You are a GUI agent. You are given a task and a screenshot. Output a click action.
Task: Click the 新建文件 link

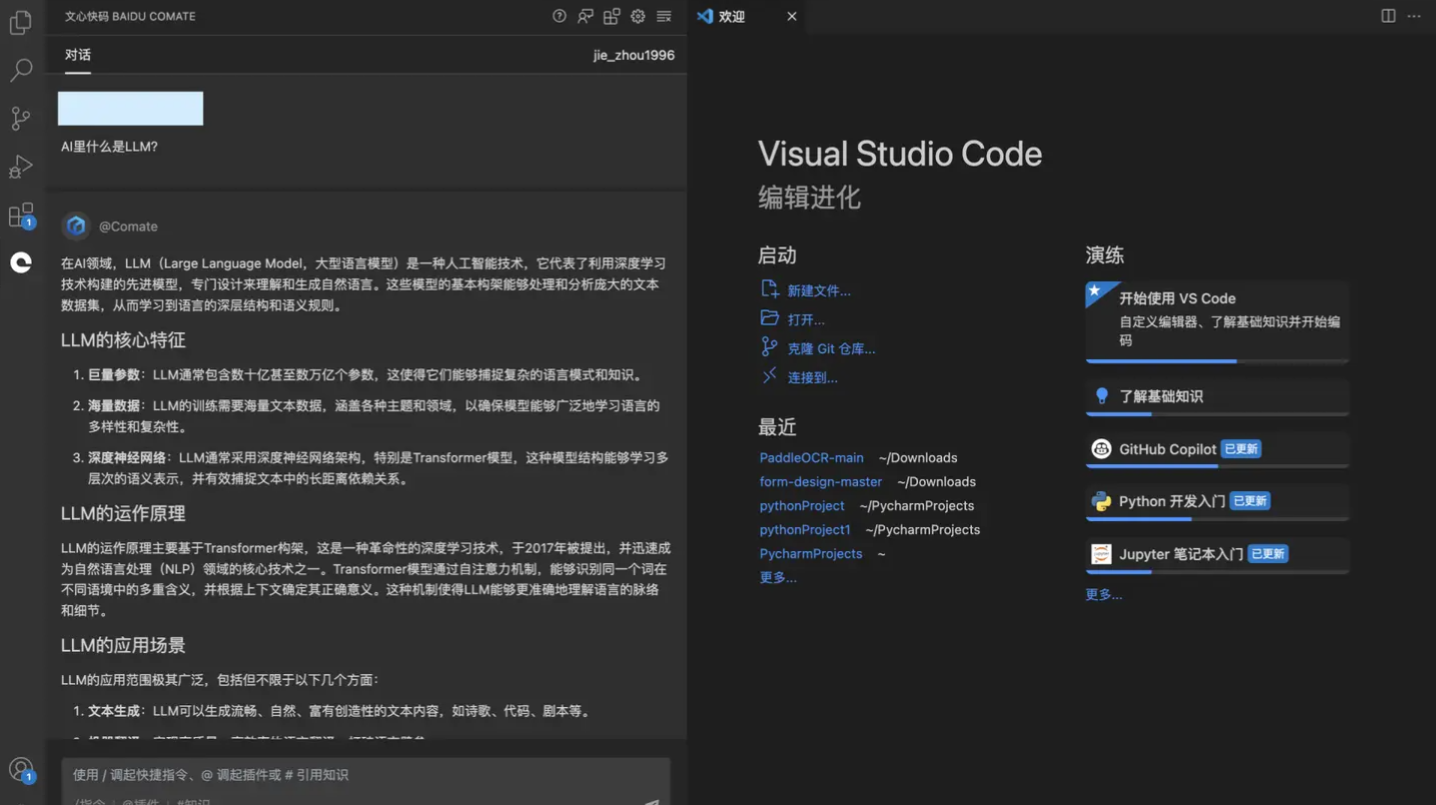[819, 291]
